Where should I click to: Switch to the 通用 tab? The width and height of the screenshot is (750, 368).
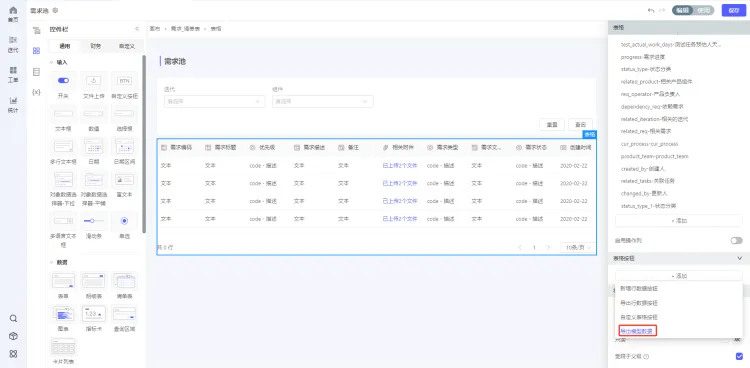65,46
